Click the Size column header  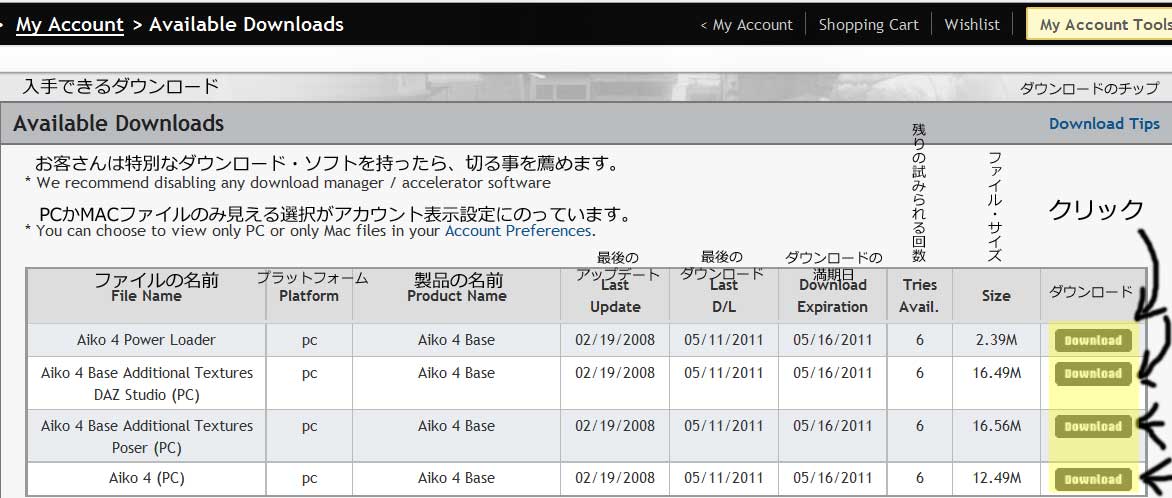(996, 296)
